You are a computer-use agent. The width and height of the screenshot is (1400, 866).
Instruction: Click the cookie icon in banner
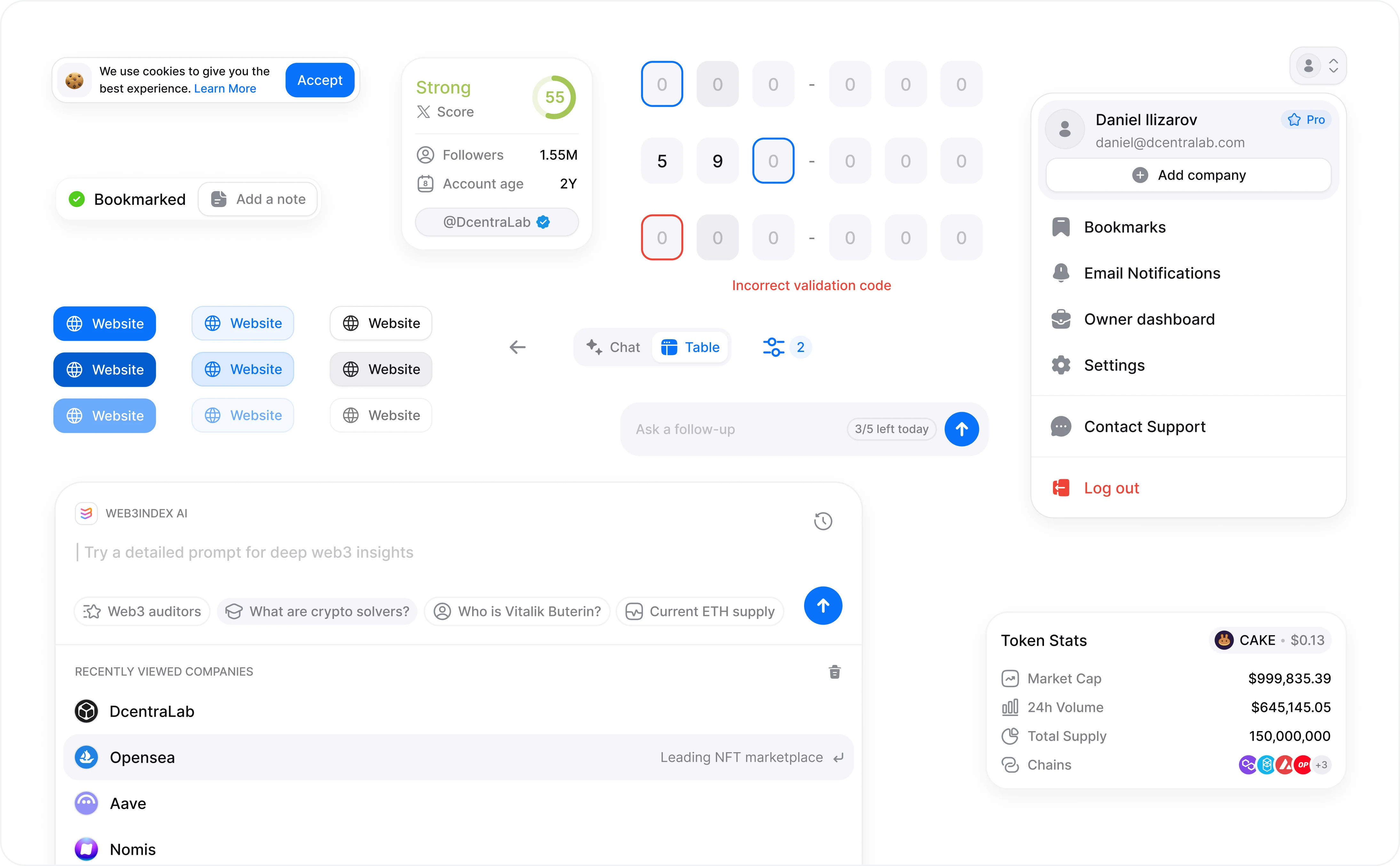pyautogui.click(x=75, y=80)
